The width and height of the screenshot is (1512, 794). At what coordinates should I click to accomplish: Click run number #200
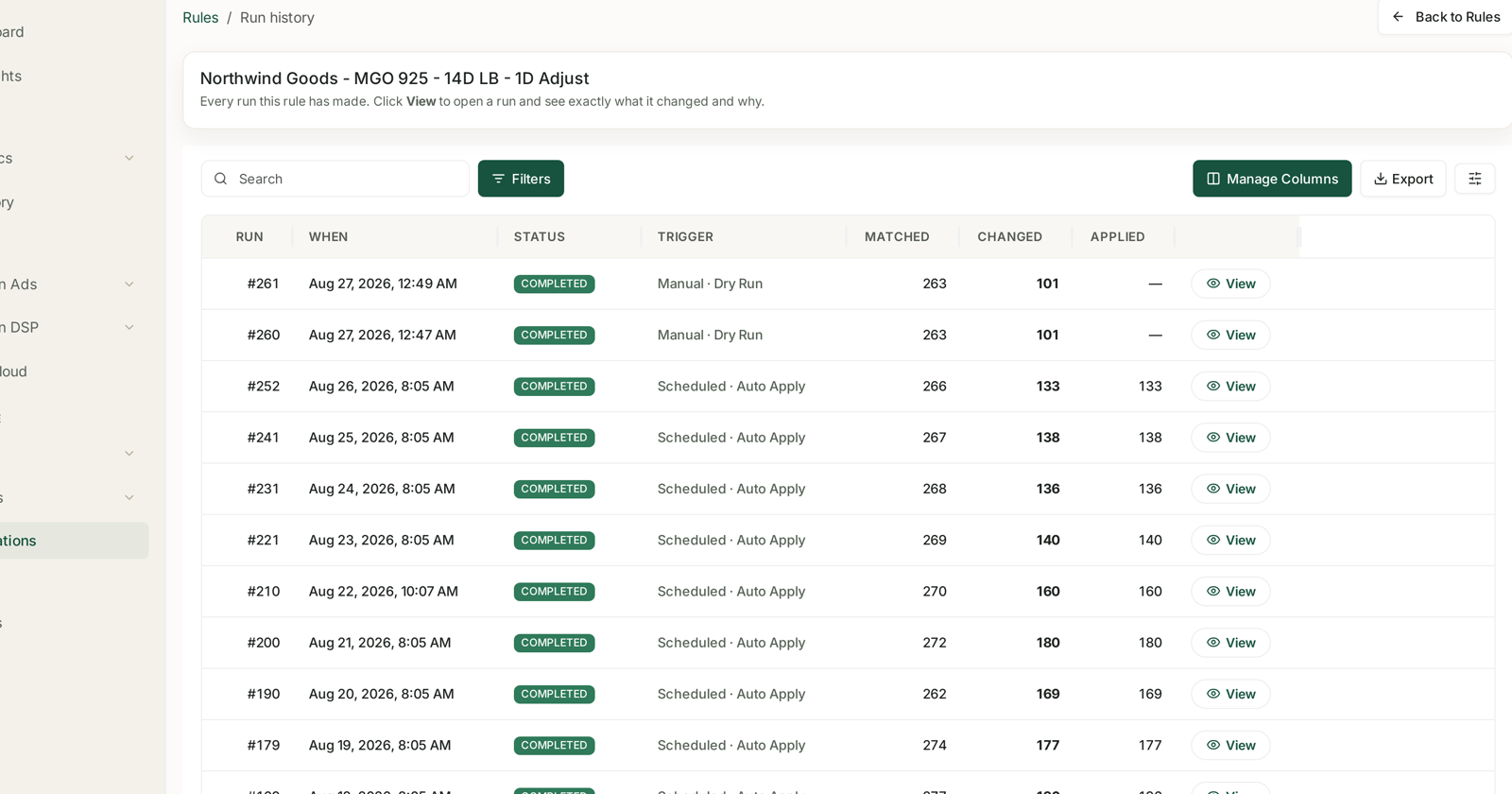[x=264, y=643]
